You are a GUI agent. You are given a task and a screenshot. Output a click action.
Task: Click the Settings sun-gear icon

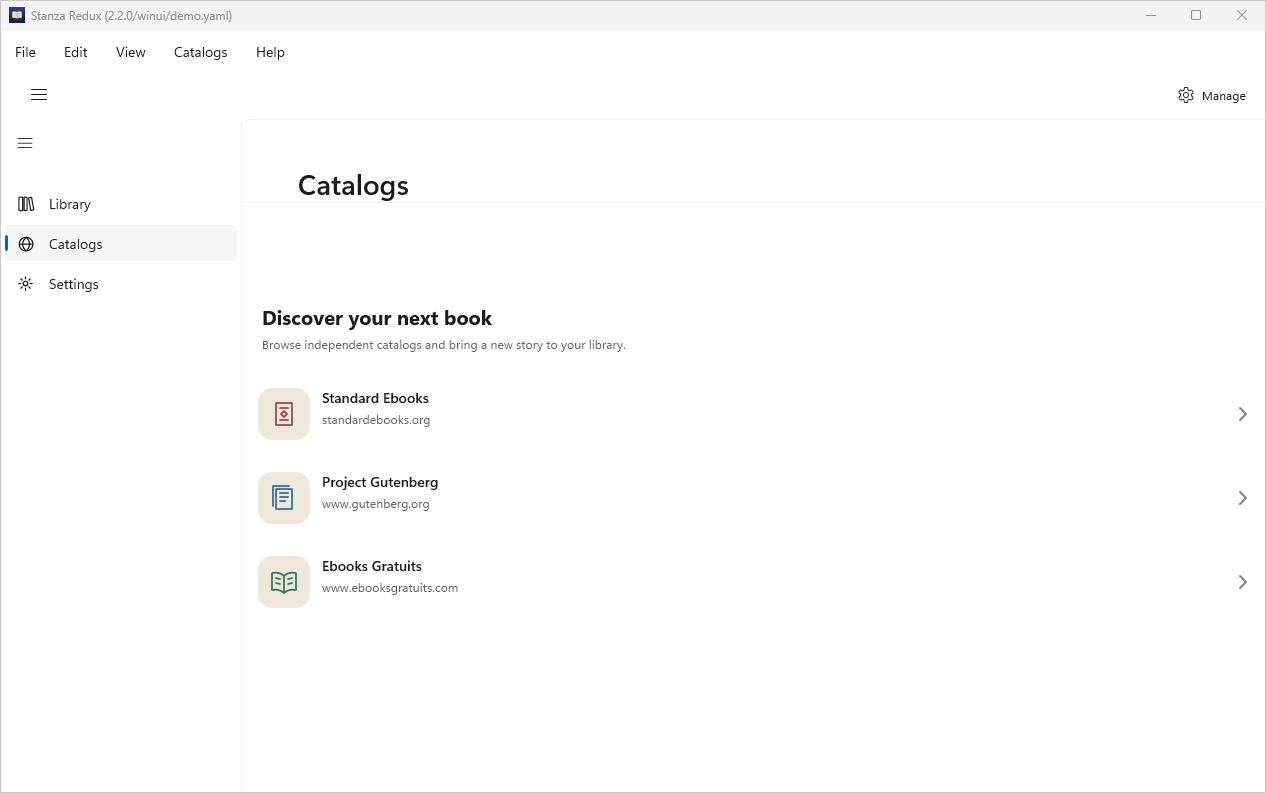(26, 284)
